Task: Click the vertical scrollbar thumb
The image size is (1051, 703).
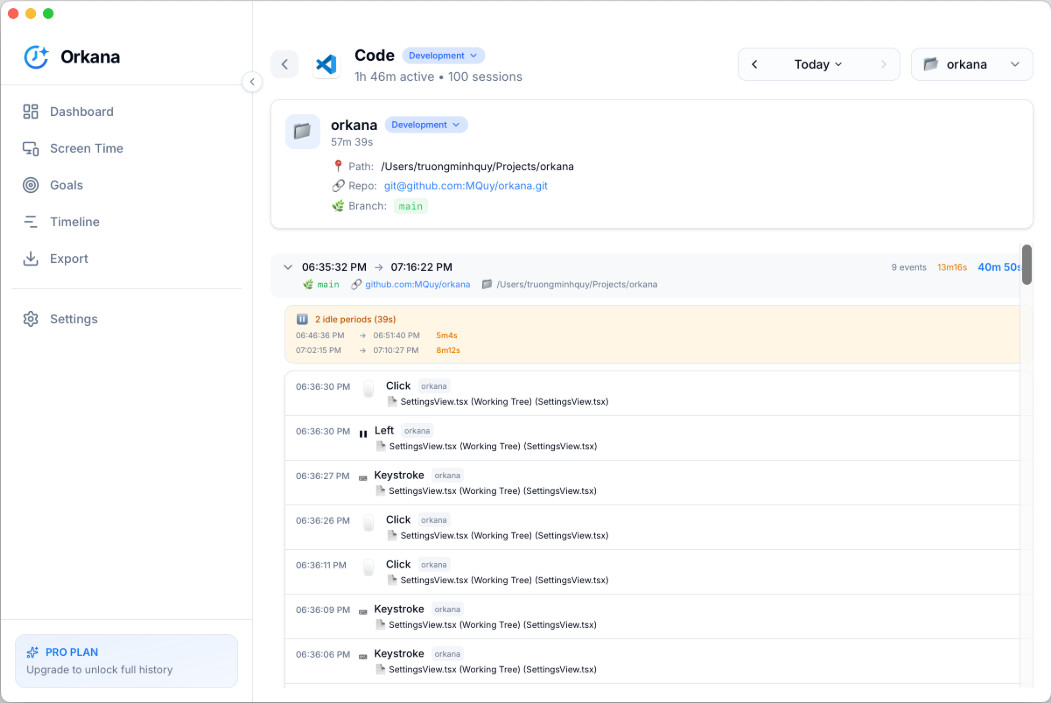Action: click(1026, 265)
